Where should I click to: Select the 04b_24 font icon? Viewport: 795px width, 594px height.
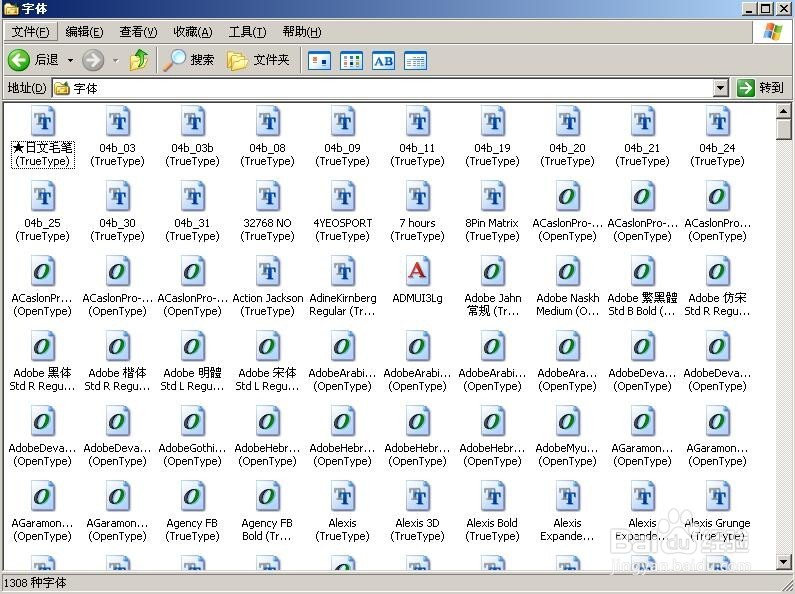717,121
